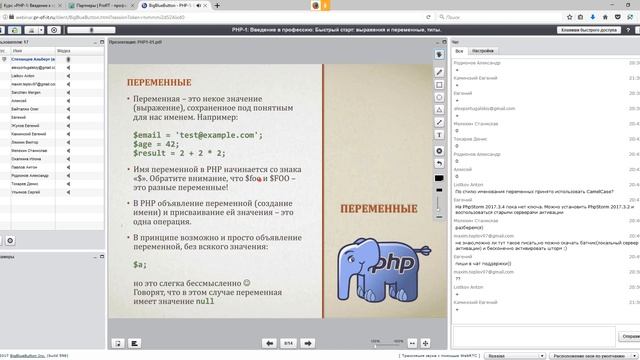
Task: Click the send chat message button
Action: tap(629, 336)
